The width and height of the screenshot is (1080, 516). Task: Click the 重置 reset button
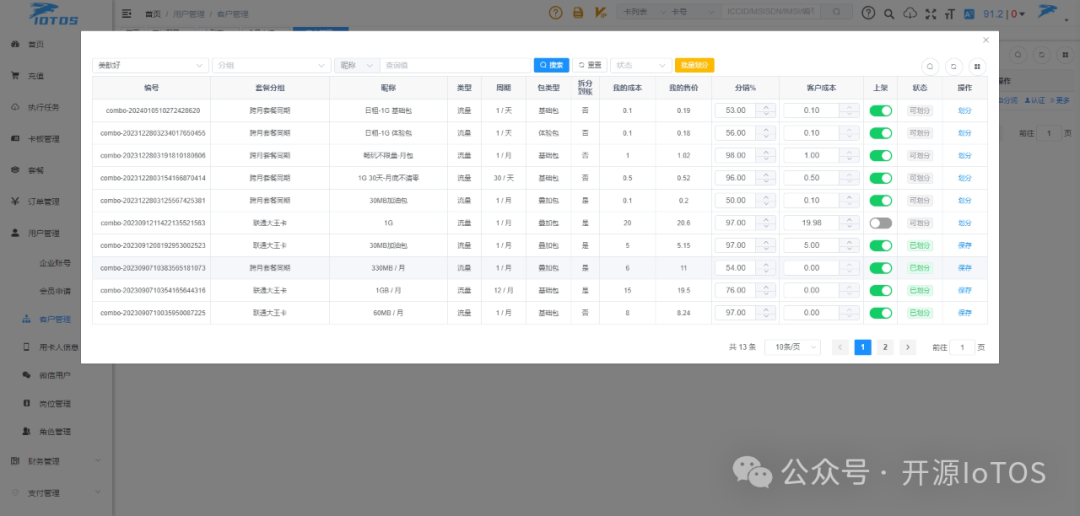(590, 65)
